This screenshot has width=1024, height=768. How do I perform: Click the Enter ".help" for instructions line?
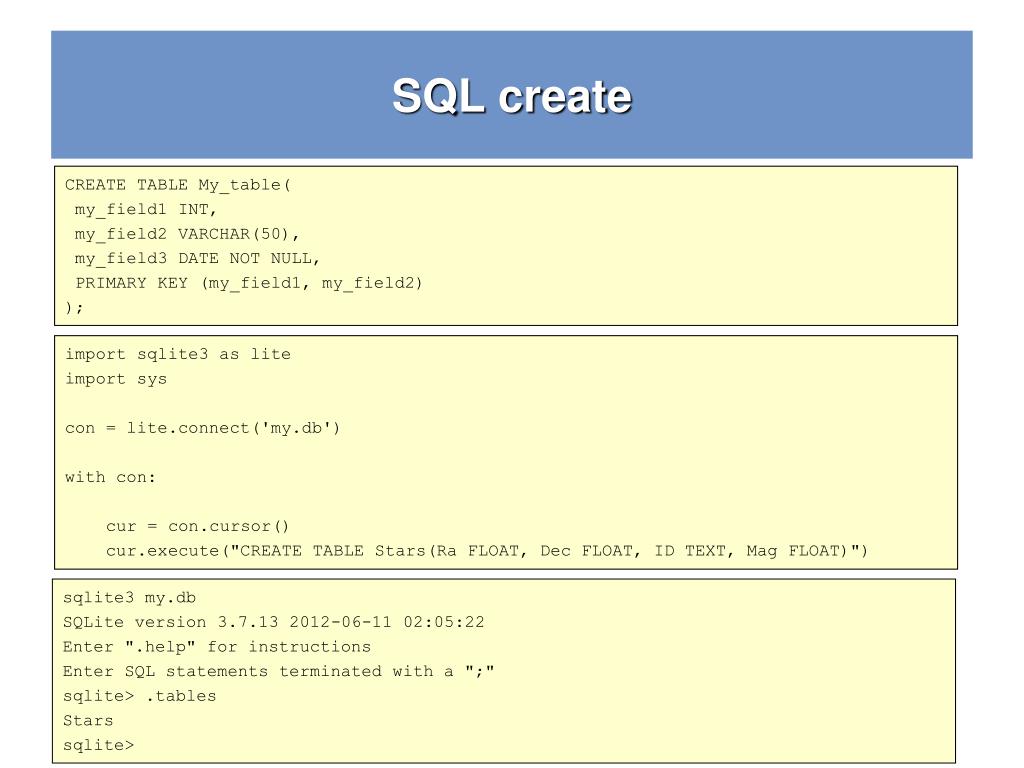[x=217, y=647]
